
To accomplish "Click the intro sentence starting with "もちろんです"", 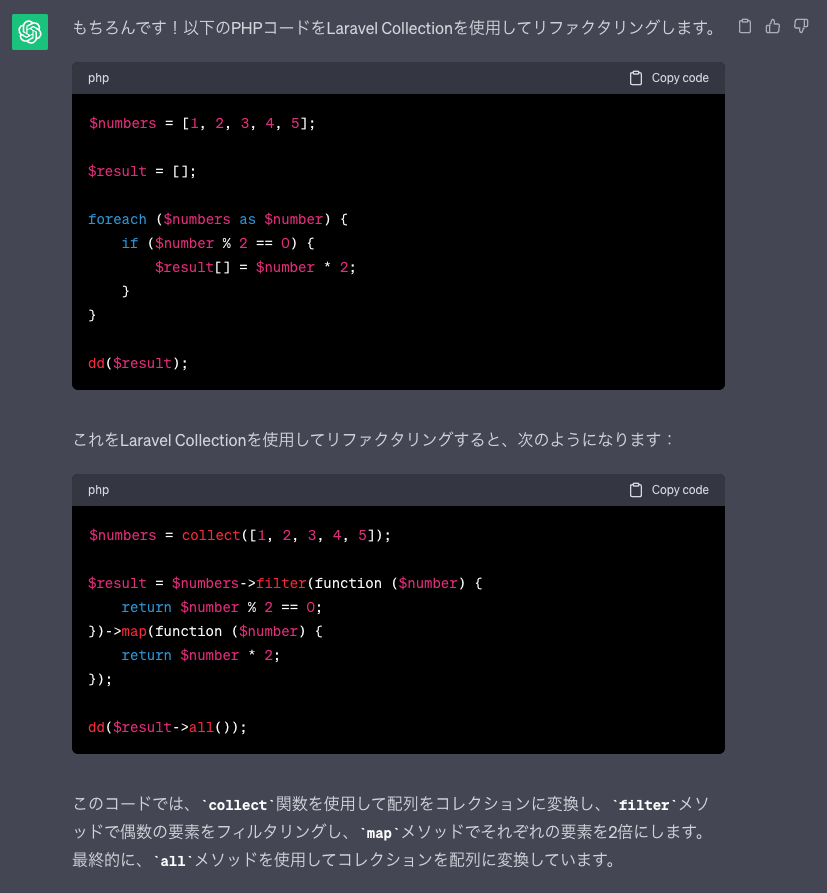I will coord(394,28).
